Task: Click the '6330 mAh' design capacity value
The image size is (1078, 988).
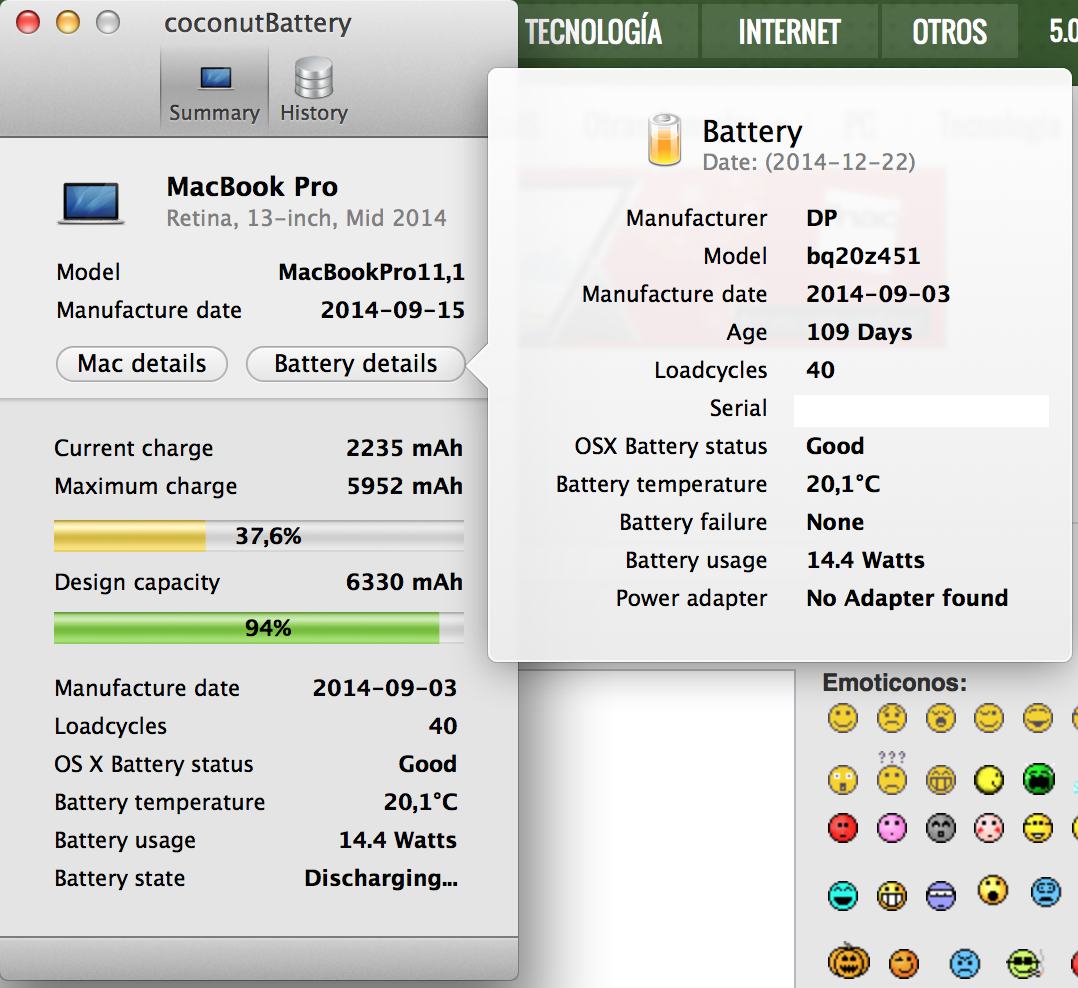Action: click(x=404, y=582)
